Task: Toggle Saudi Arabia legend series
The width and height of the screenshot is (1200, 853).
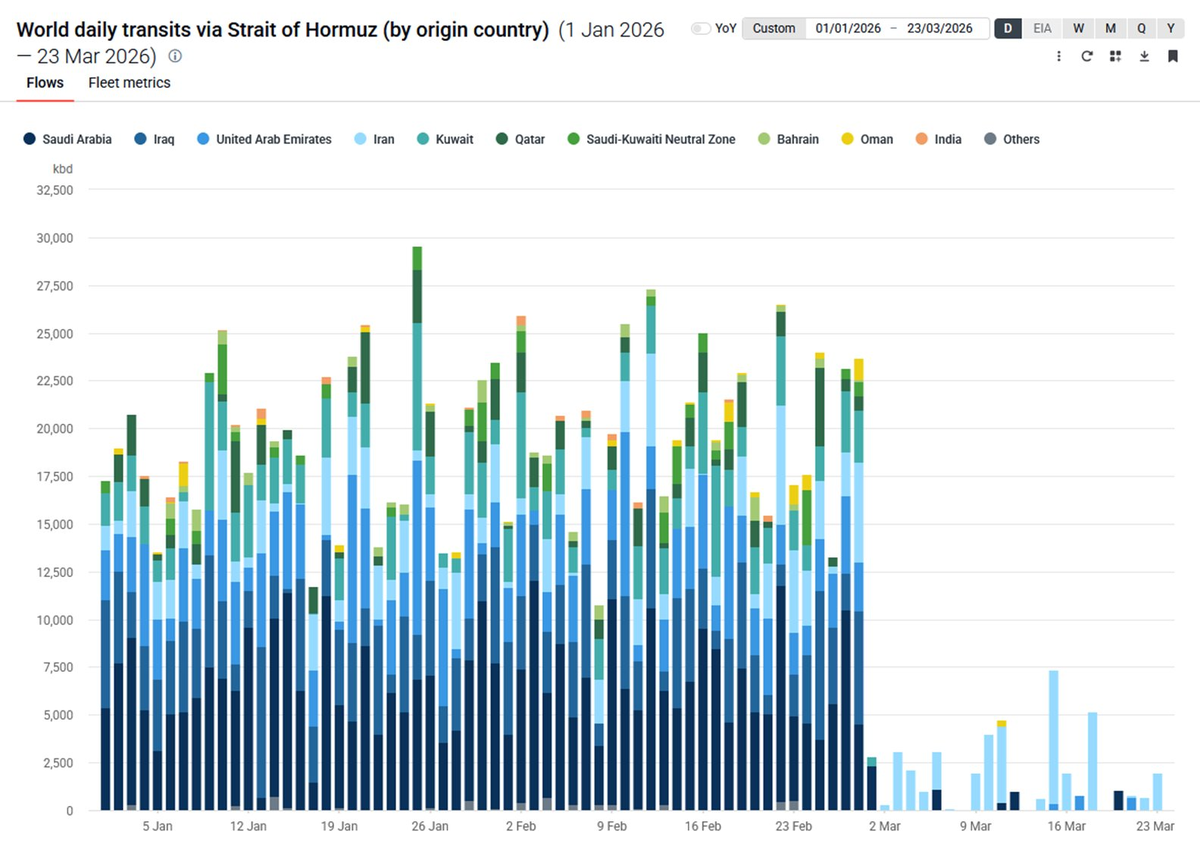Action: coord(67,139)
